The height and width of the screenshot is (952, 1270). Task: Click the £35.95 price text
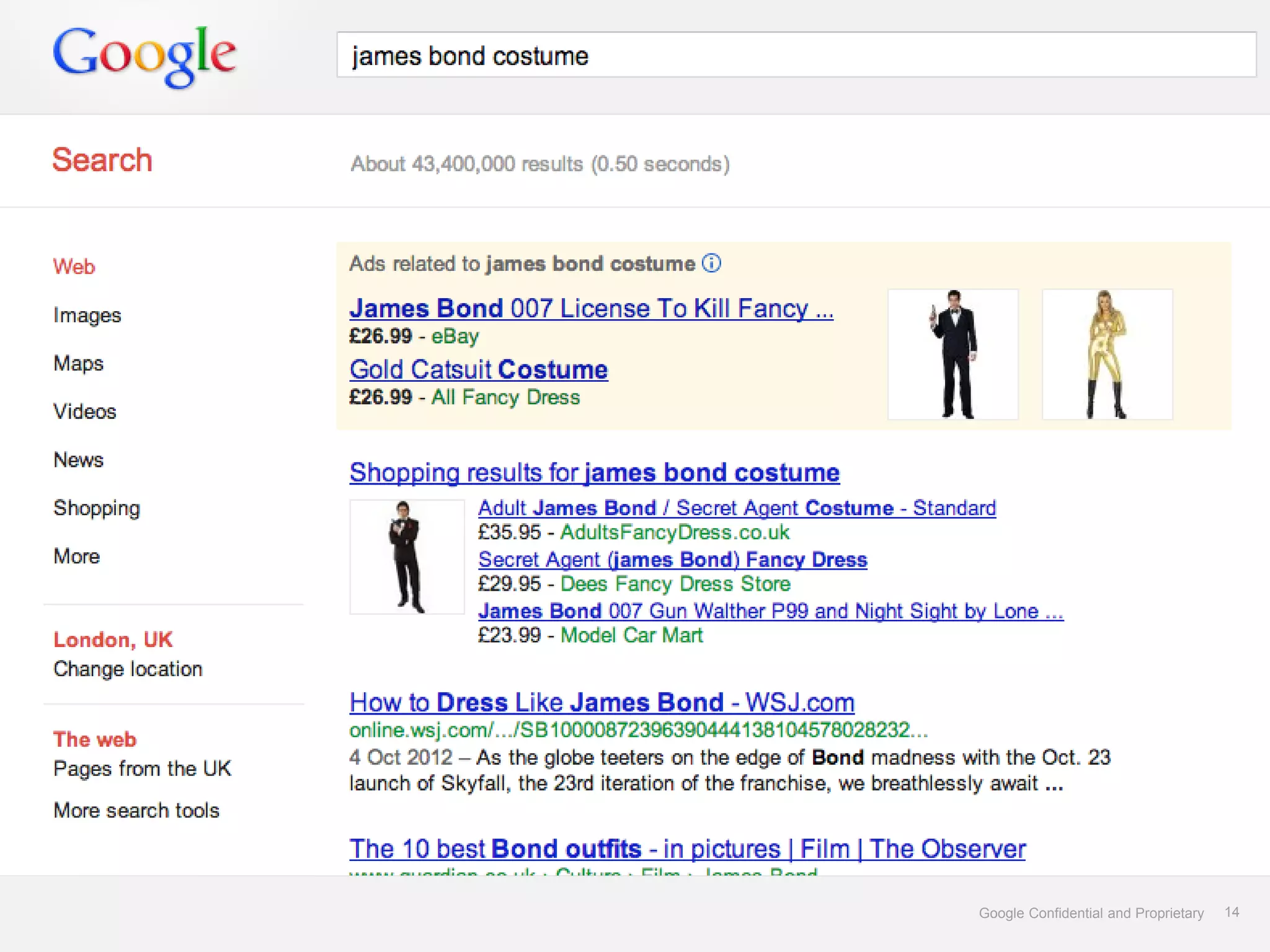pos(509,532)
